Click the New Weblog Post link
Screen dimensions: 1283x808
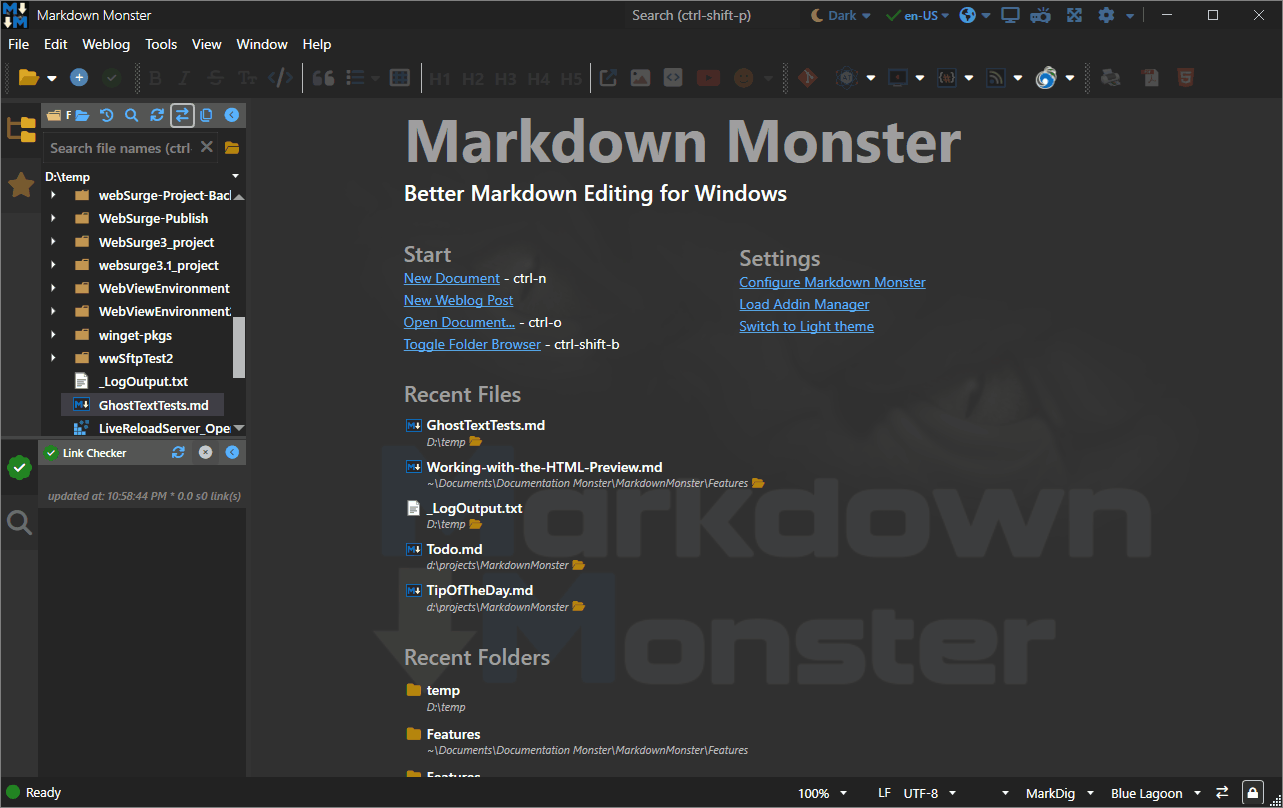tap(458, 300)
